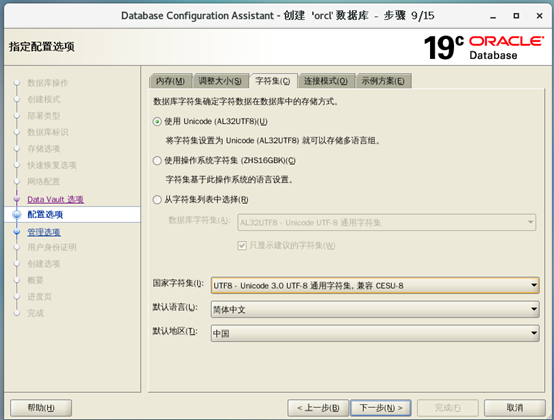This screenshot has width=554, height=420.
Task: Click the Data Vault 选项 step bullet
Action: [x=16, y=199]
